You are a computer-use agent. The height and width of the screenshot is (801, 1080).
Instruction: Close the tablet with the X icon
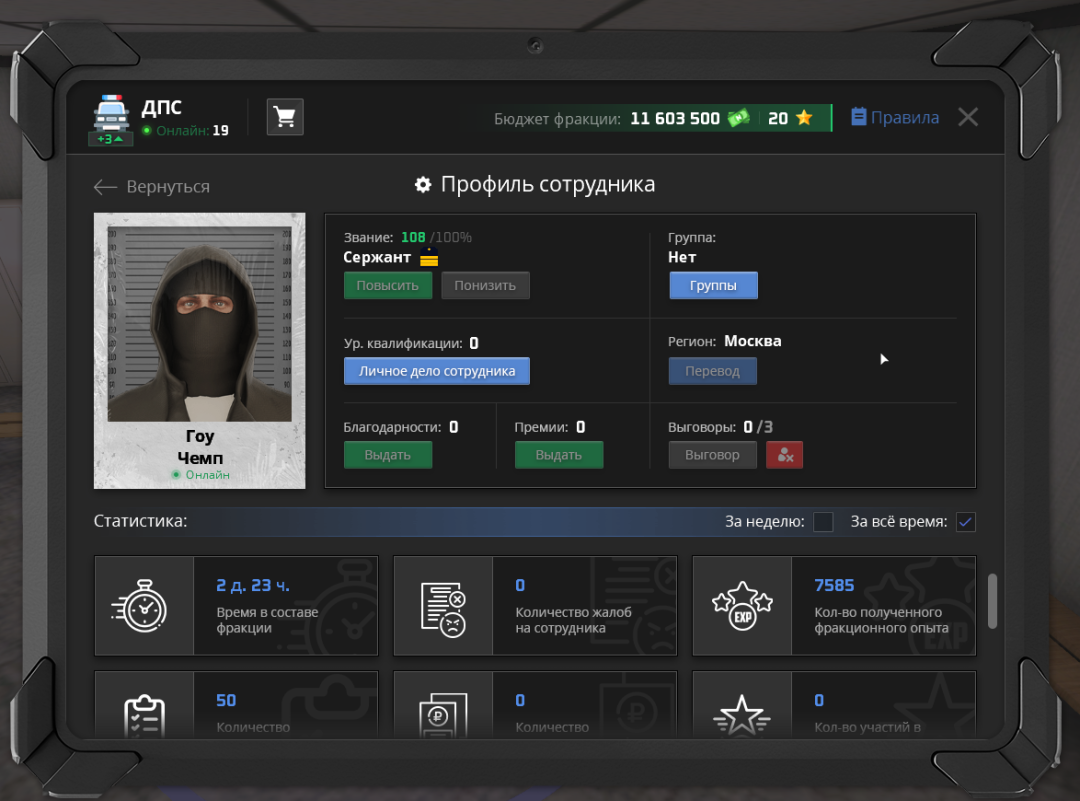click(x=968, y=117)
